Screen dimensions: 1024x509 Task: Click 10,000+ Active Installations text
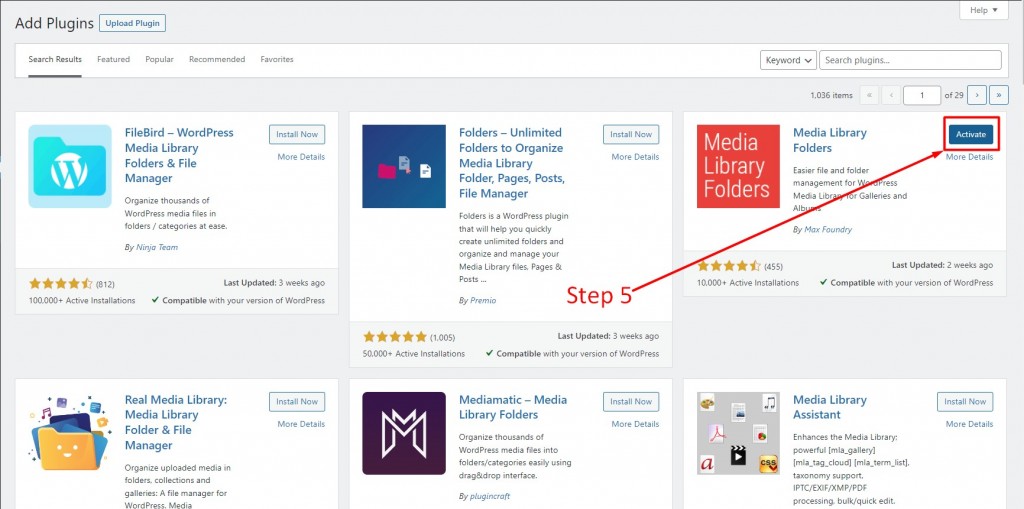(748, 283)
